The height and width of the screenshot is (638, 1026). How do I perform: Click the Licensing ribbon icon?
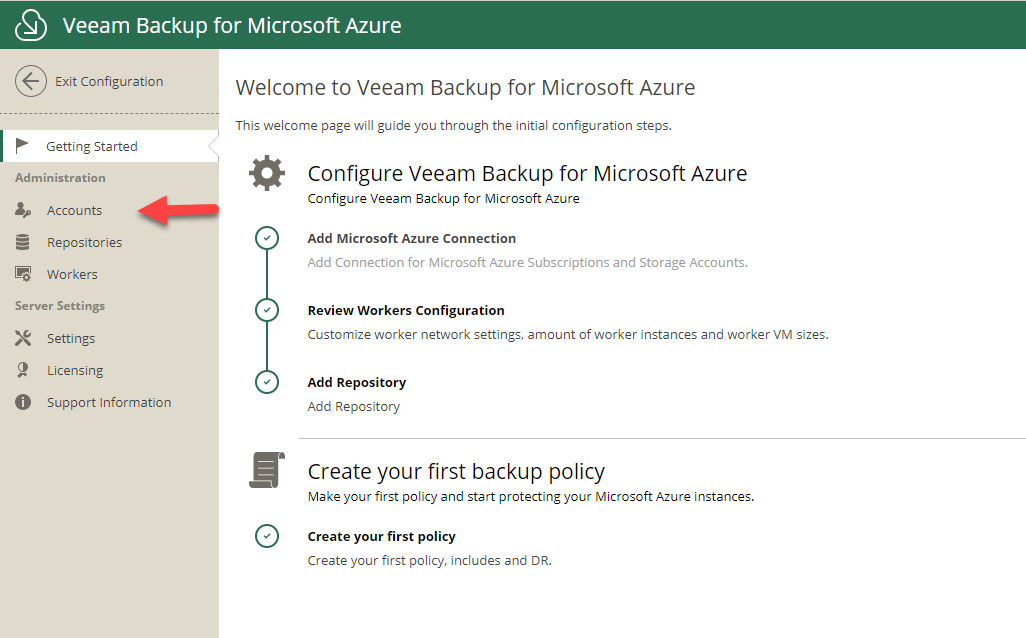click(22, 370)
